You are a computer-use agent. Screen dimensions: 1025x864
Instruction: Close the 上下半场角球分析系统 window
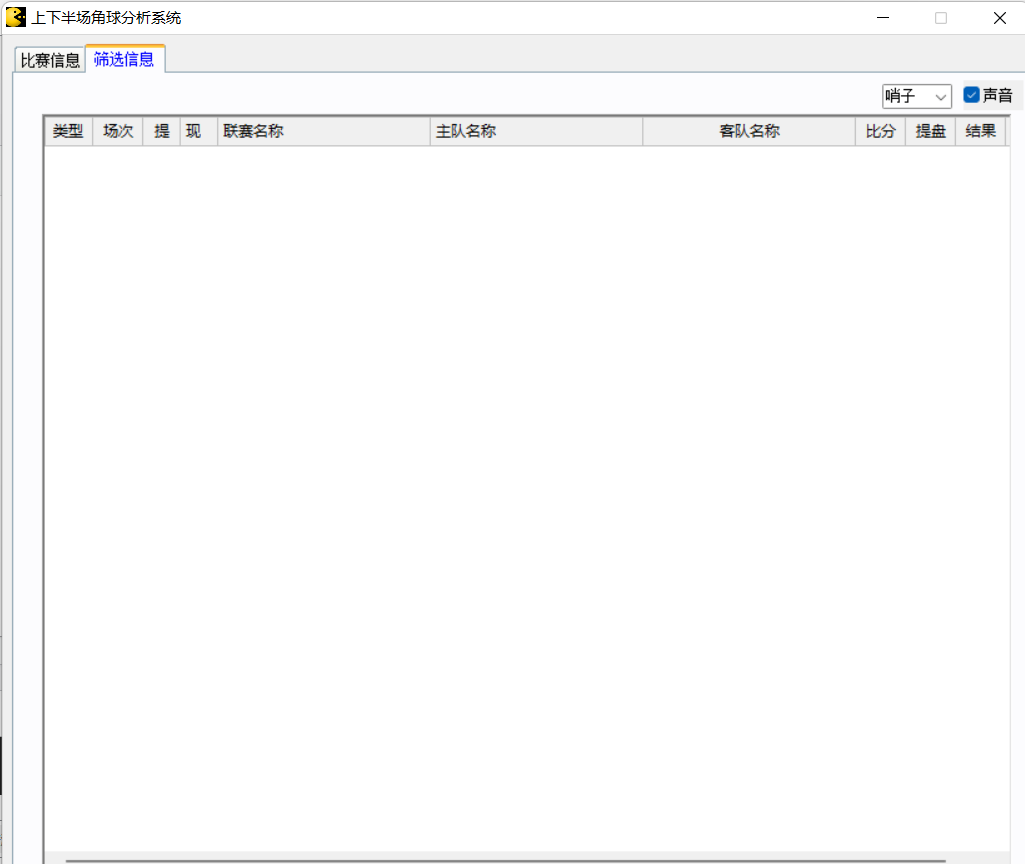point(999,17)
